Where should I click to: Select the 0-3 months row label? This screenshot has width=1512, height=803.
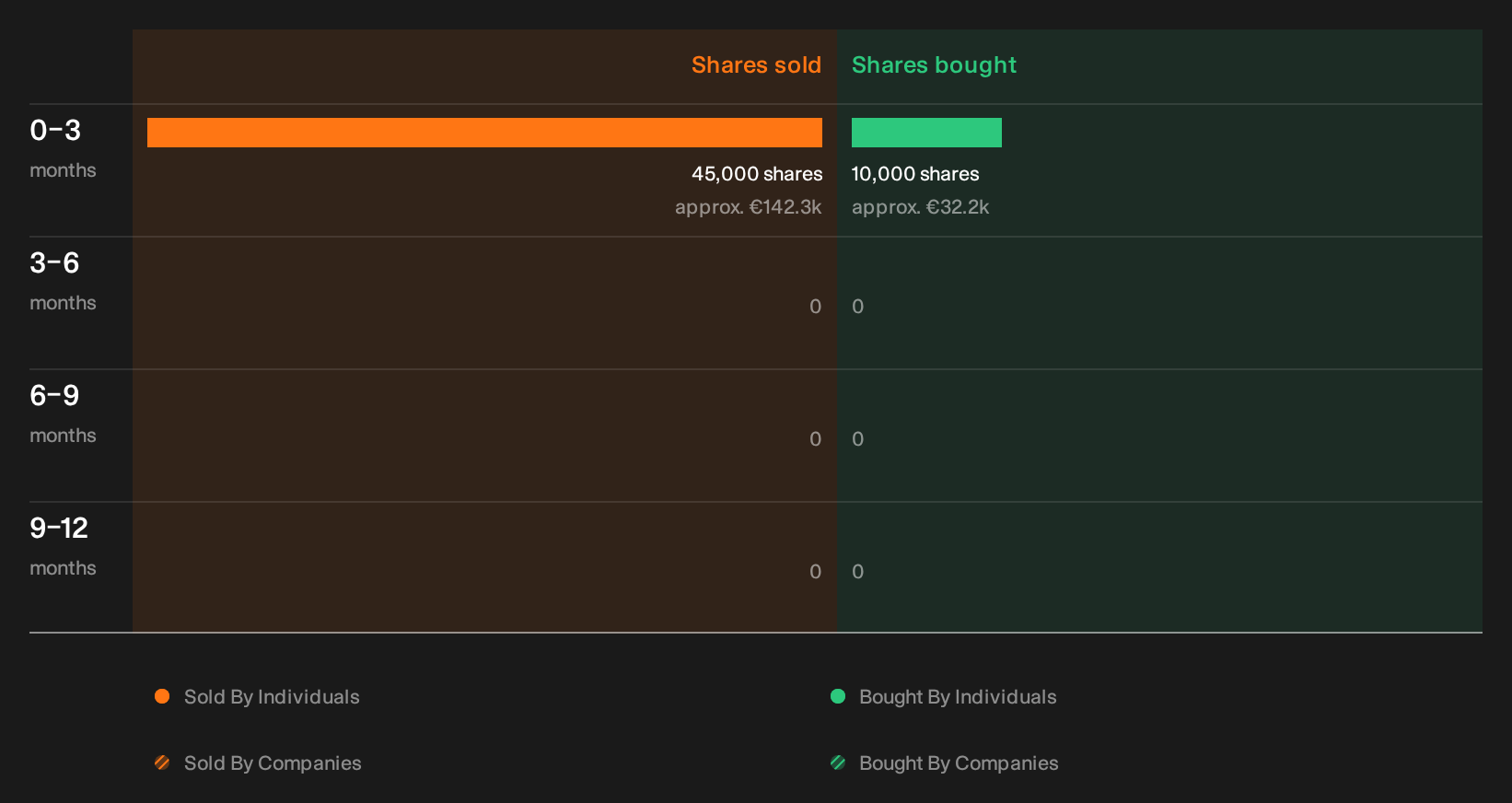[x=63, y=149]
